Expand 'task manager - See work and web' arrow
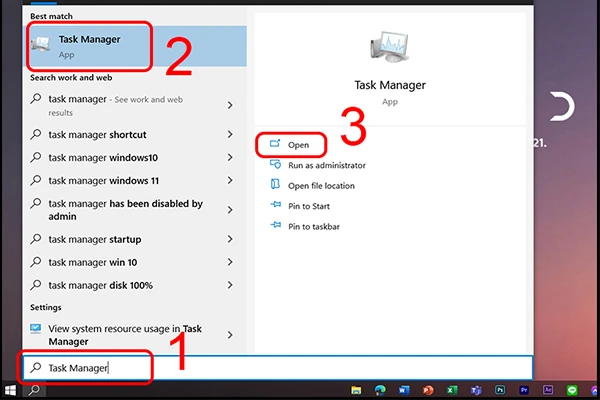 click(x=230, y=105)
